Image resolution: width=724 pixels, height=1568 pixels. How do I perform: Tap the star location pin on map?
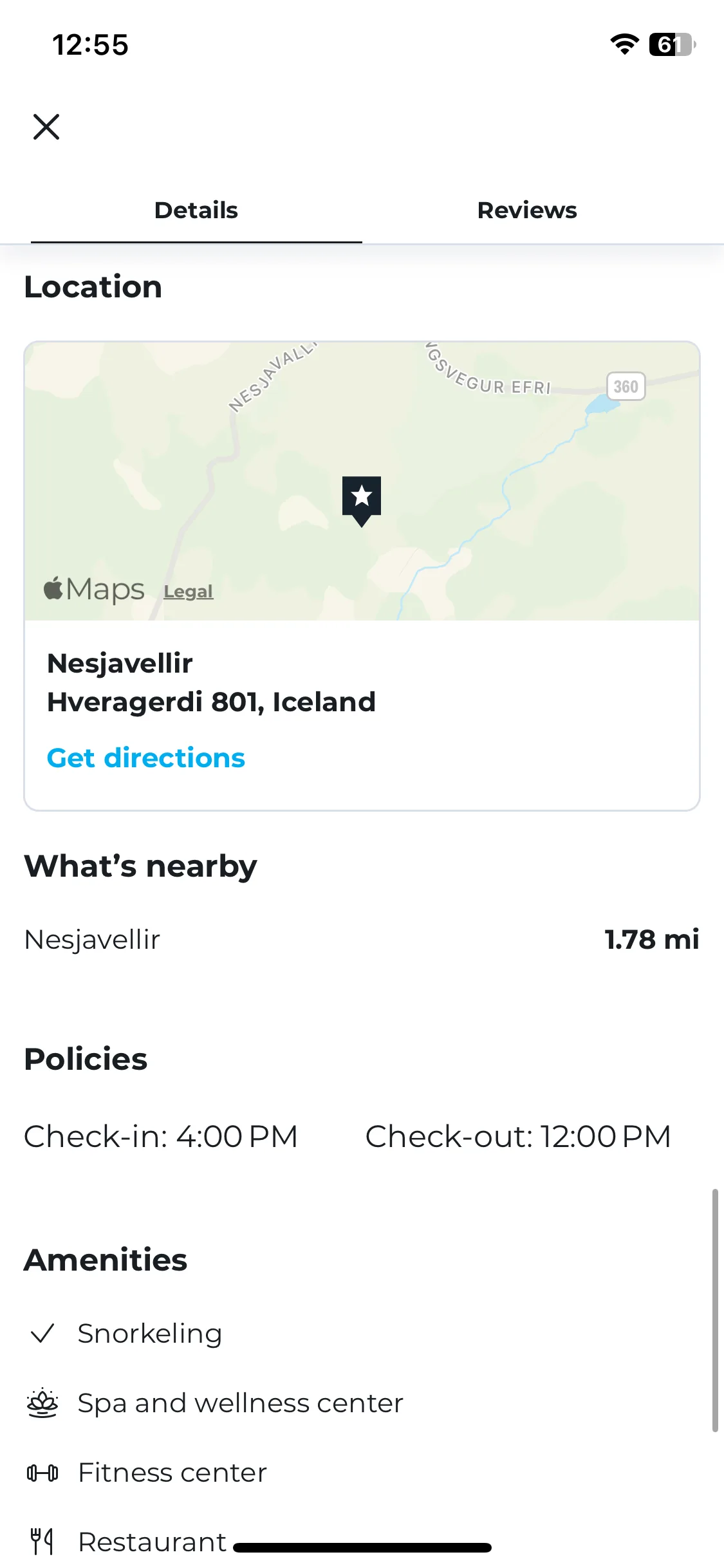coord(362,501)
